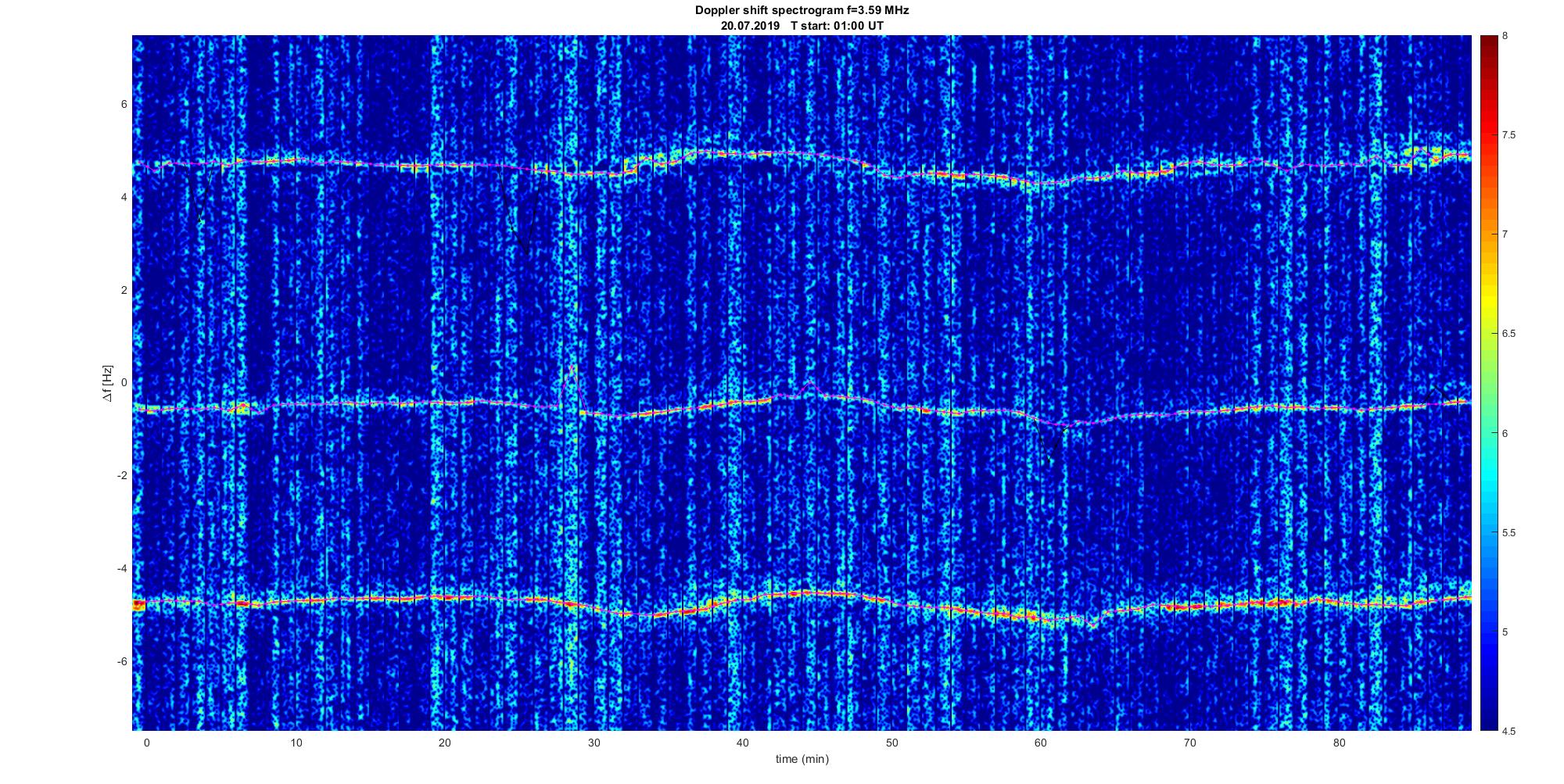This screenshot has height=784, width=1564.
Task: Click the x-axis label 'time (min)'
Action: tap(802, 759)
